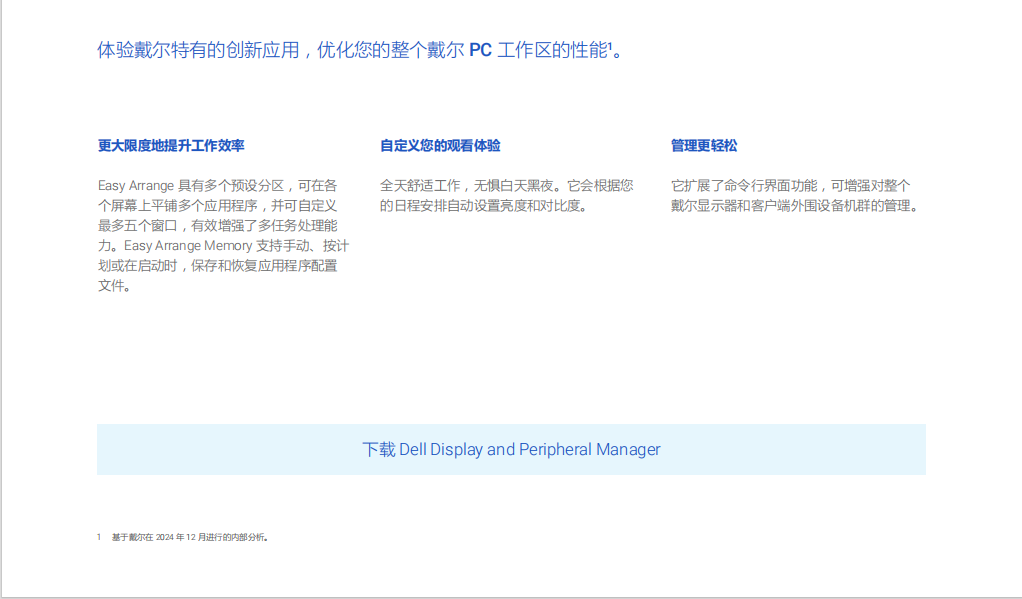Image resolution: width=1022 pixels, height=599 pixels.
Task: Click the 更大限度地提升工作效率 heading
Action: coord(171,146)
